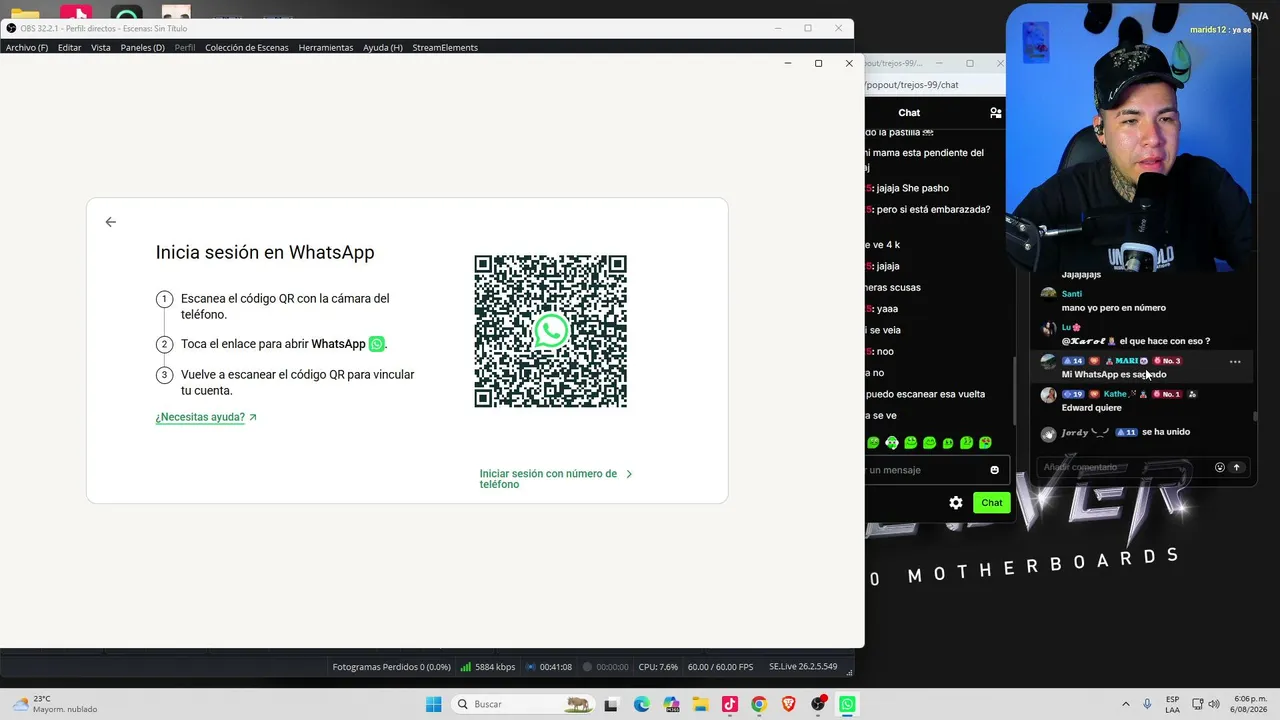Image resolution: width=1280 pixels, height=720 pixels.
Task: Open WhatsApp from the taskbar
Action: coord(847,704)
